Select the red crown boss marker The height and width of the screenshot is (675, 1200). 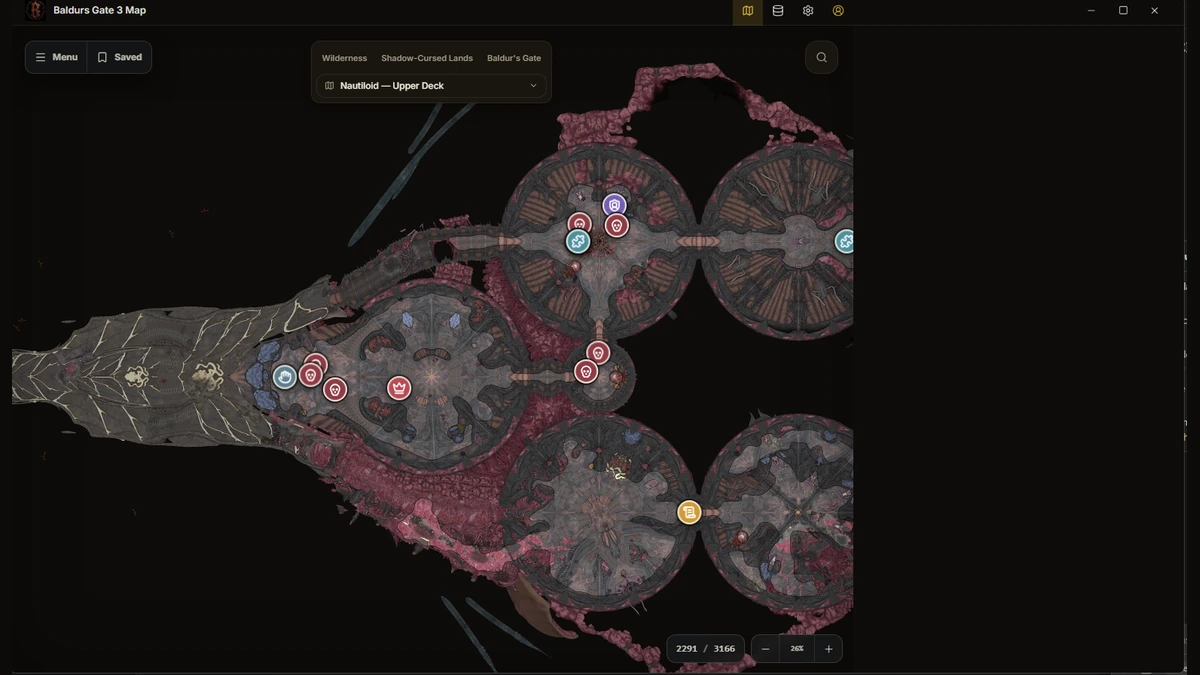[x=399, y=388]
